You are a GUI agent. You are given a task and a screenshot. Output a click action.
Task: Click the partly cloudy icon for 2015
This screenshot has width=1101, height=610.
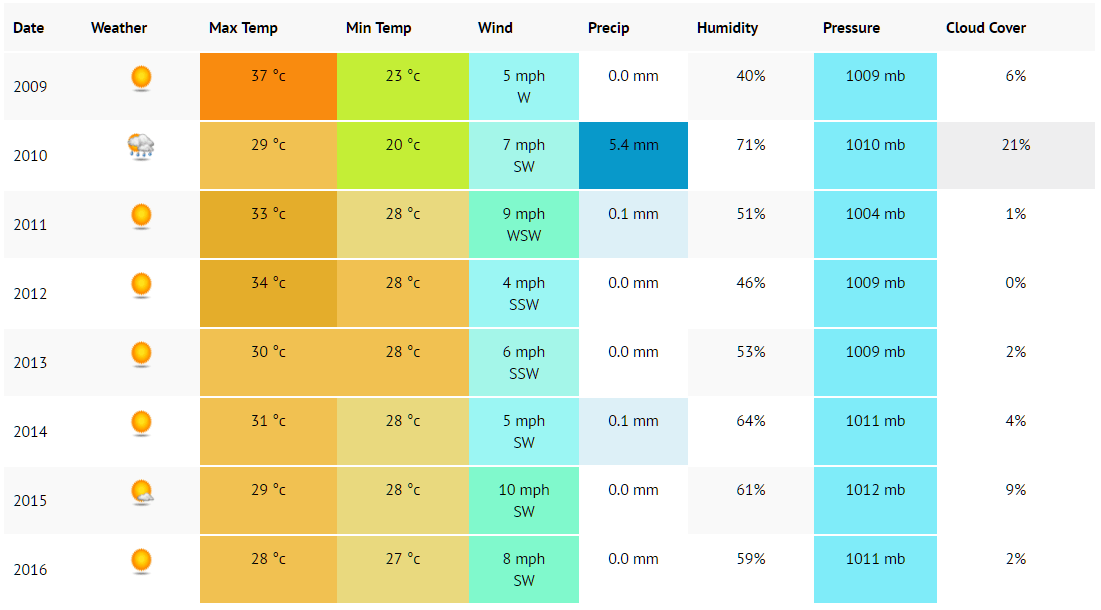pyautogui.click(x=143, y=492)
